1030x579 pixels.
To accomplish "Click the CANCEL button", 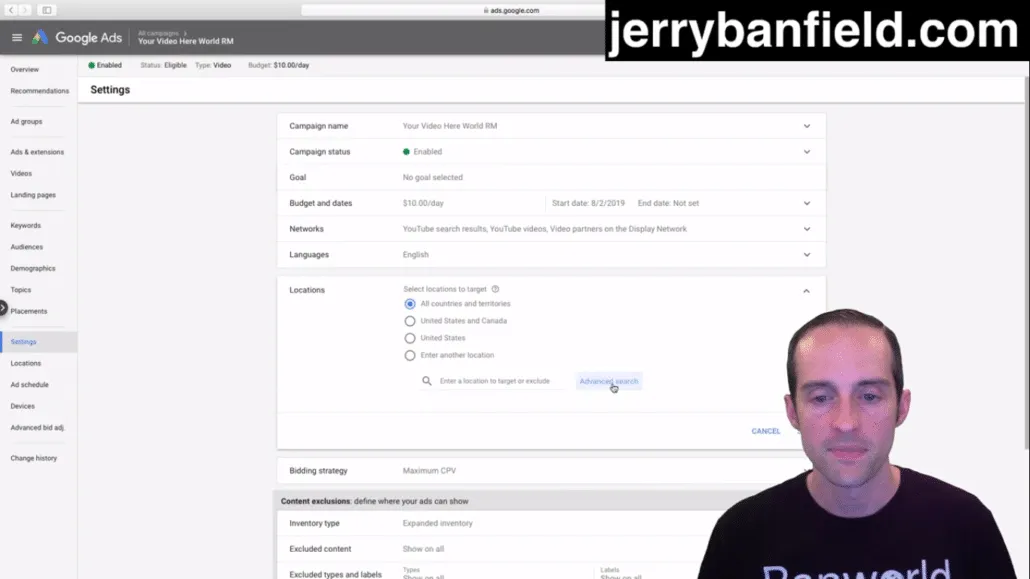I will click(766, 431).
